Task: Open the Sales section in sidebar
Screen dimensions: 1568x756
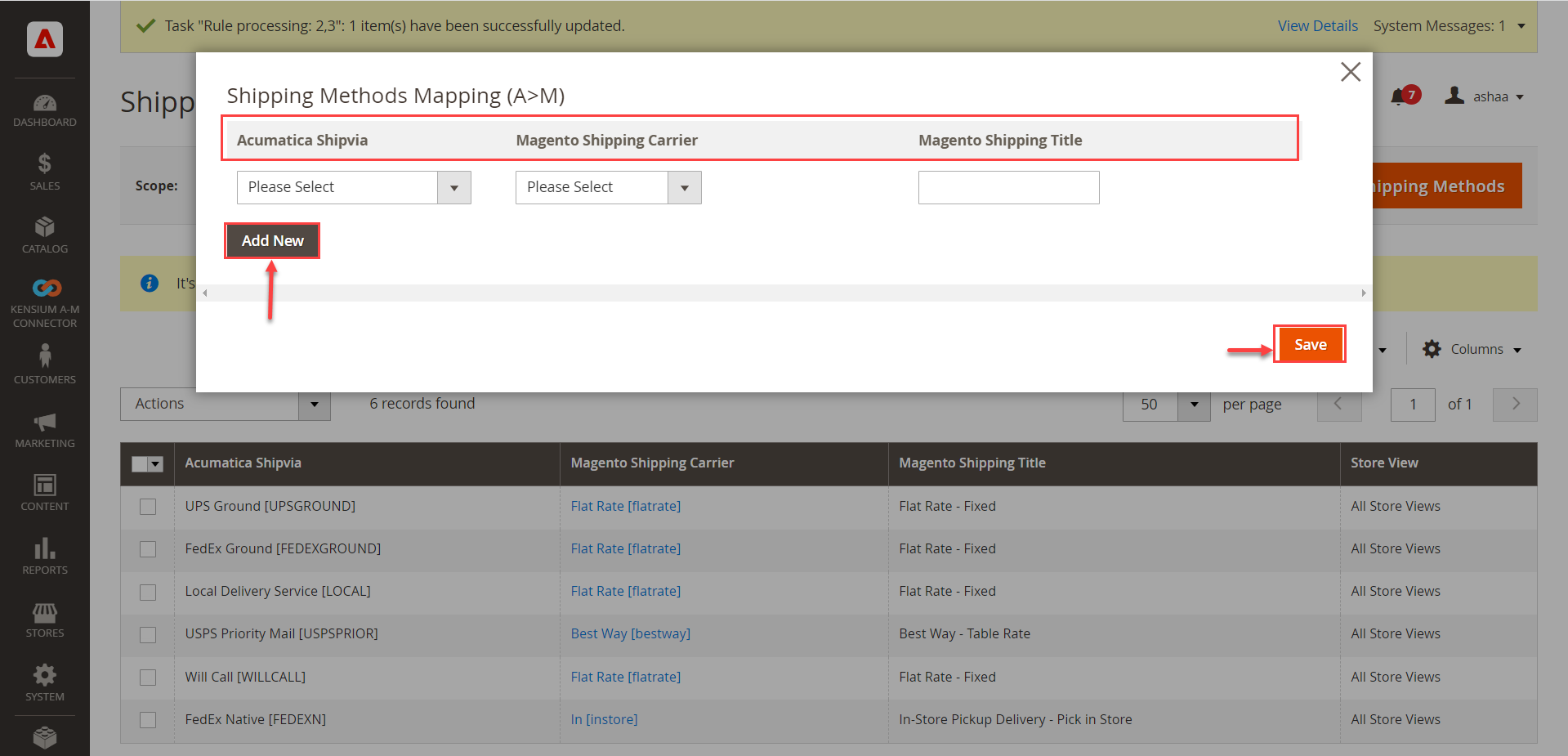Action: click(x=45, y=172)
